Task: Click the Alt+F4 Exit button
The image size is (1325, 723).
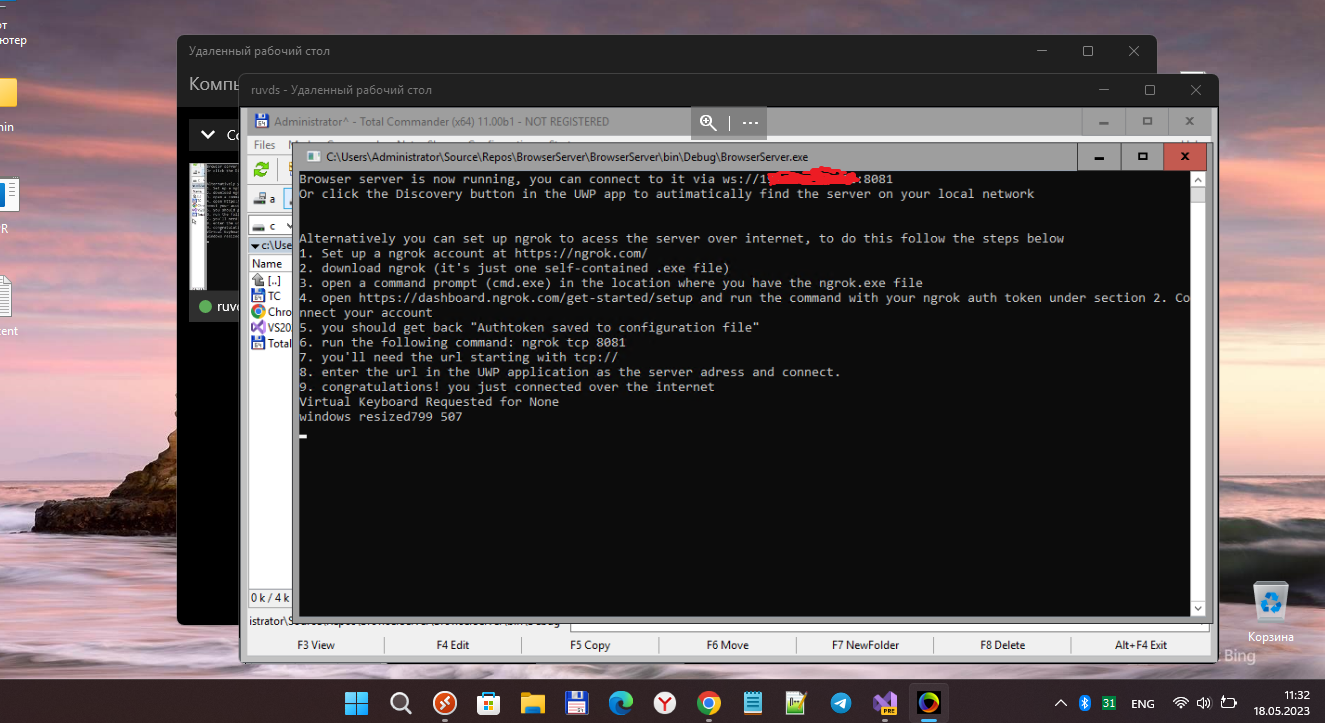Action: [1141, 645]
